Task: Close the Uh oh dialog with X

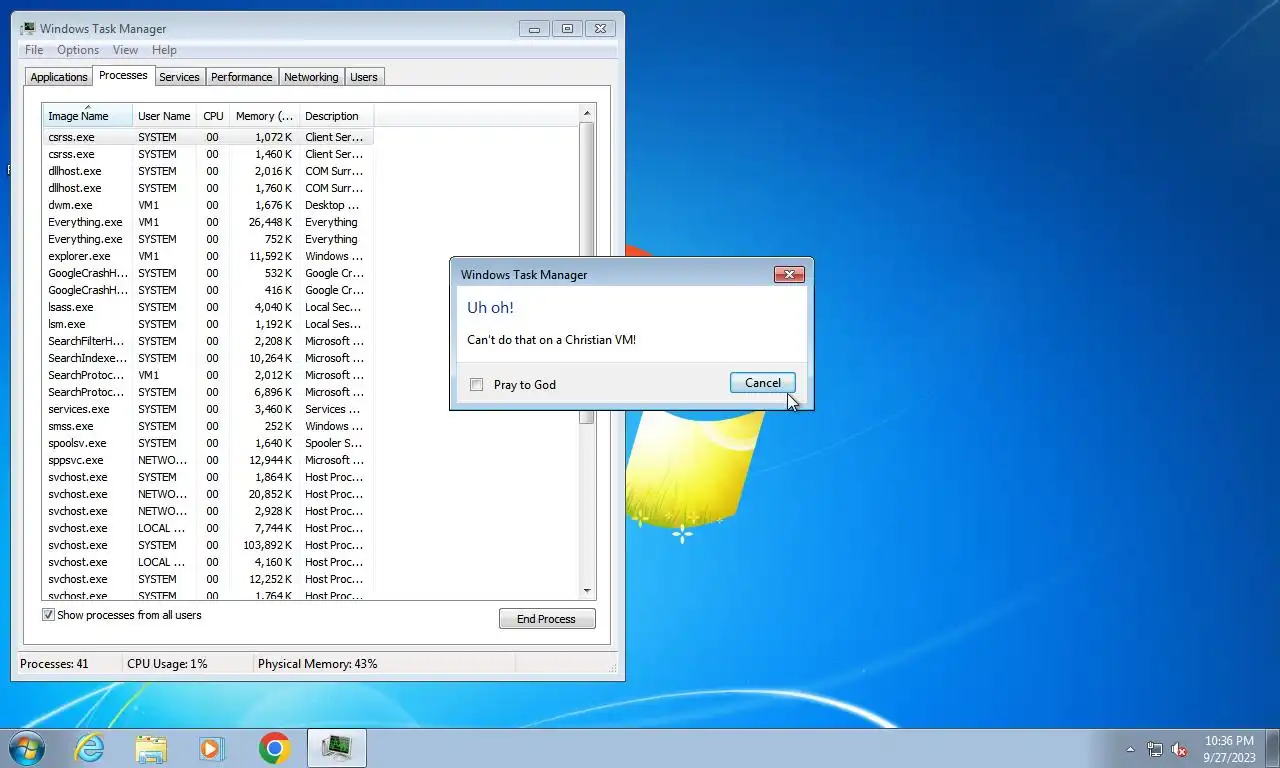Action: coord(789,274)
